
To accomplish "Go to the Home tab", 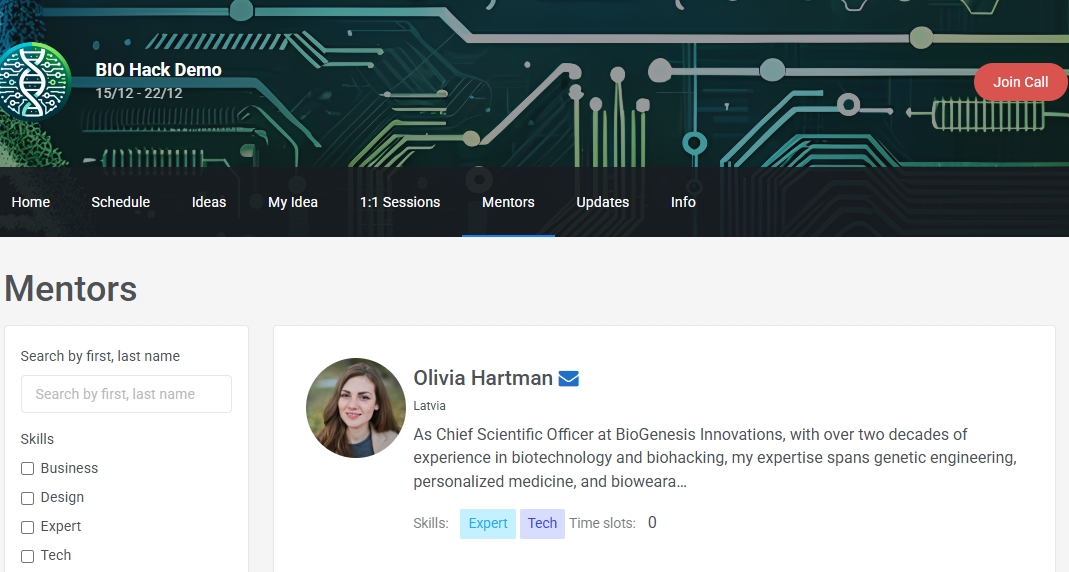I will [x=31, y=202].
